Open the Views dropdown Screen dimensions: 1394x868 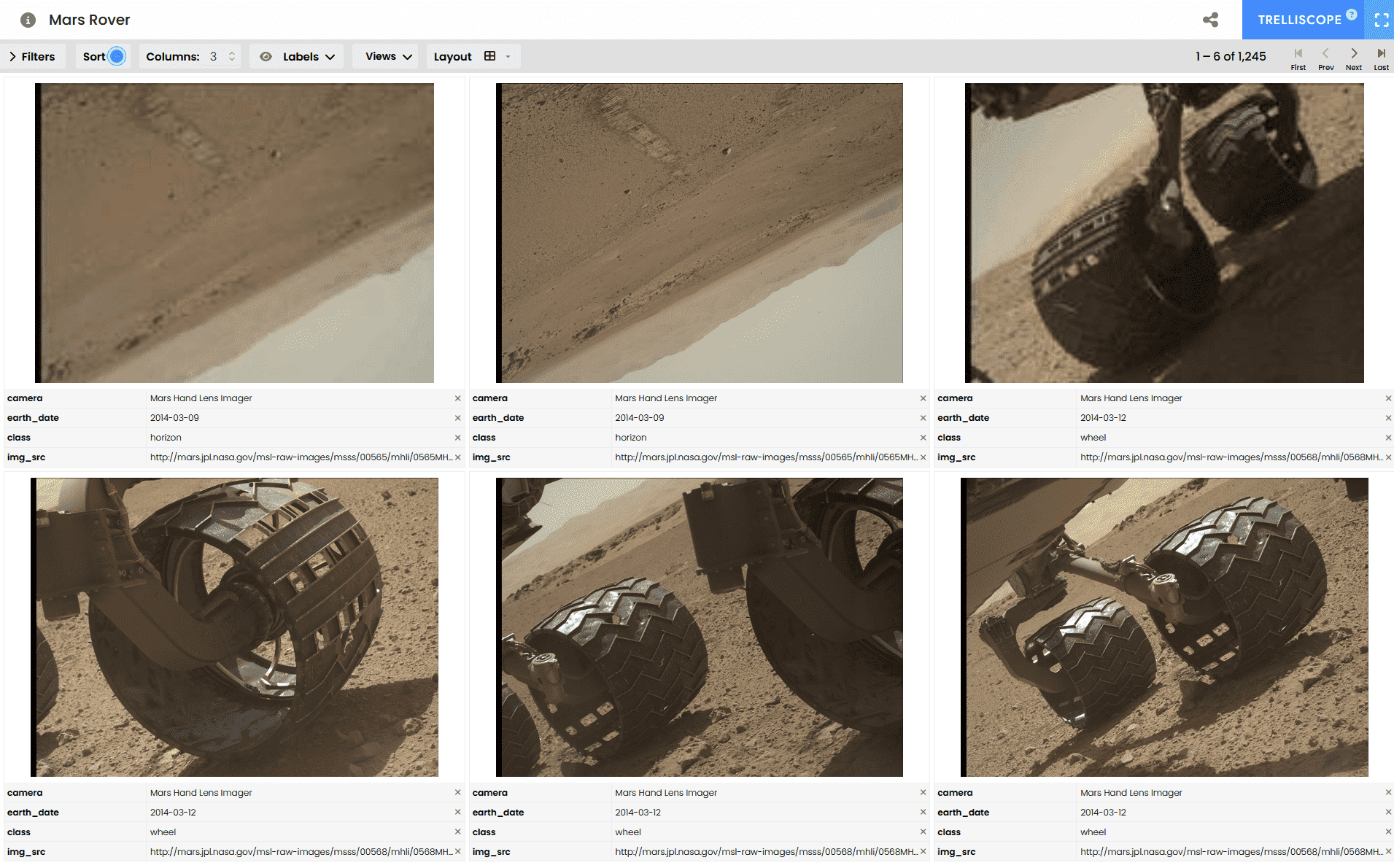[384, 56]
